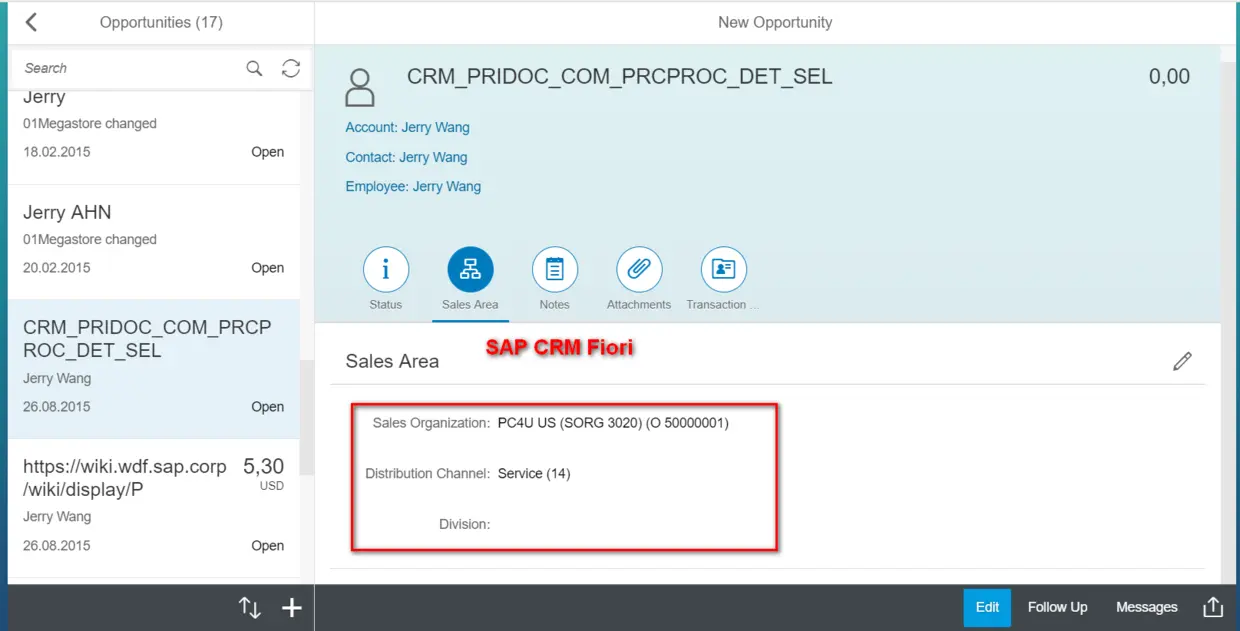This screenshot has width=1240, height=631.
Task: Select the Jerry AHN opportunity
Action: 154,242
